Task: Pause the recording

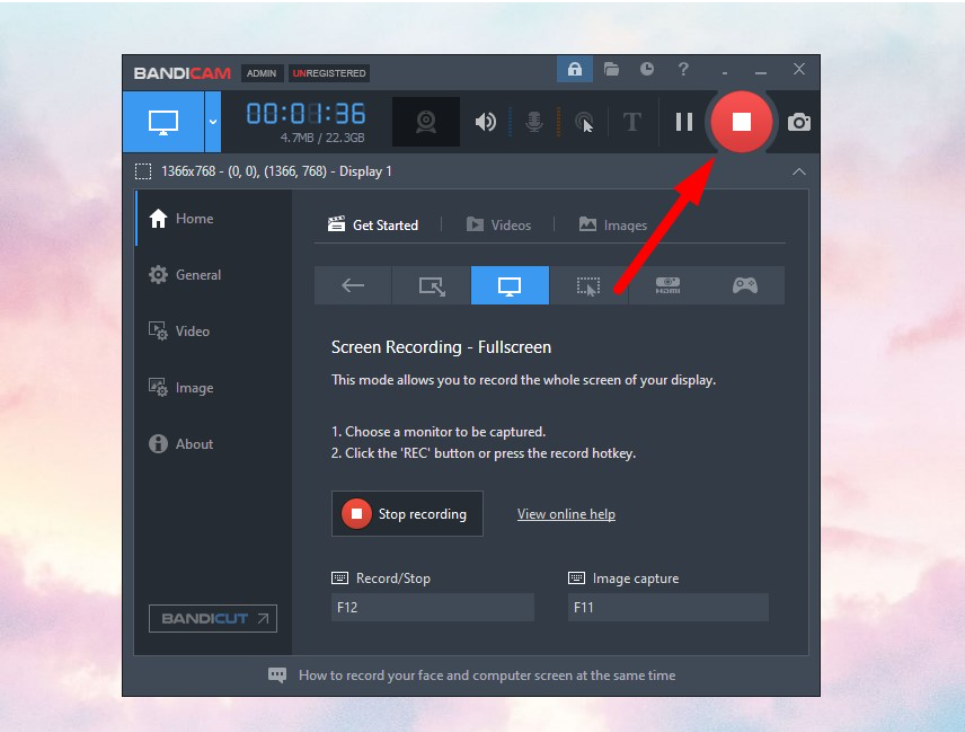Action: click(x=684, y=122)
